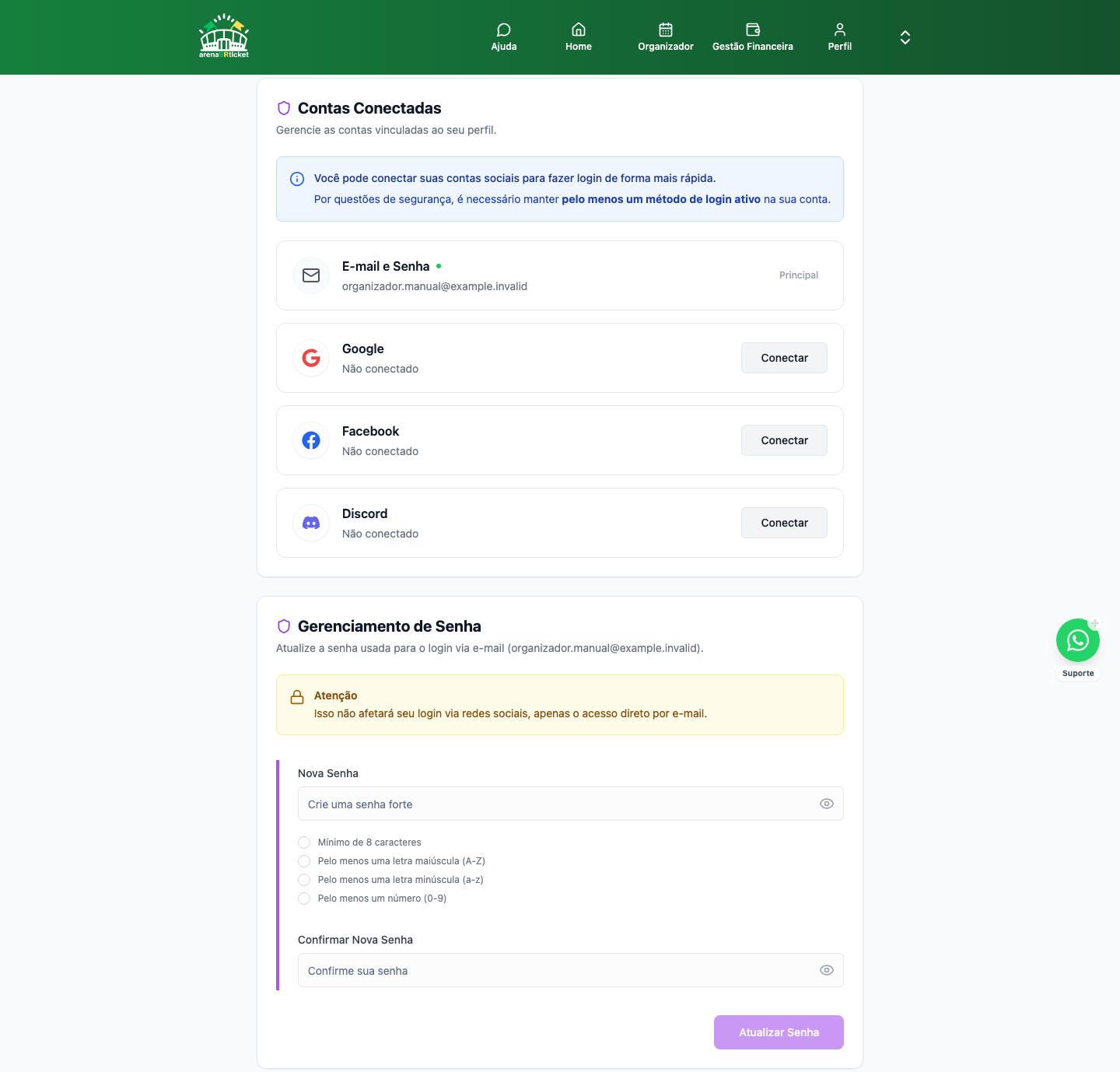1120x1072 pixels.
Task: Open Organizador calendar icon
Action: [x=666, y=30]
